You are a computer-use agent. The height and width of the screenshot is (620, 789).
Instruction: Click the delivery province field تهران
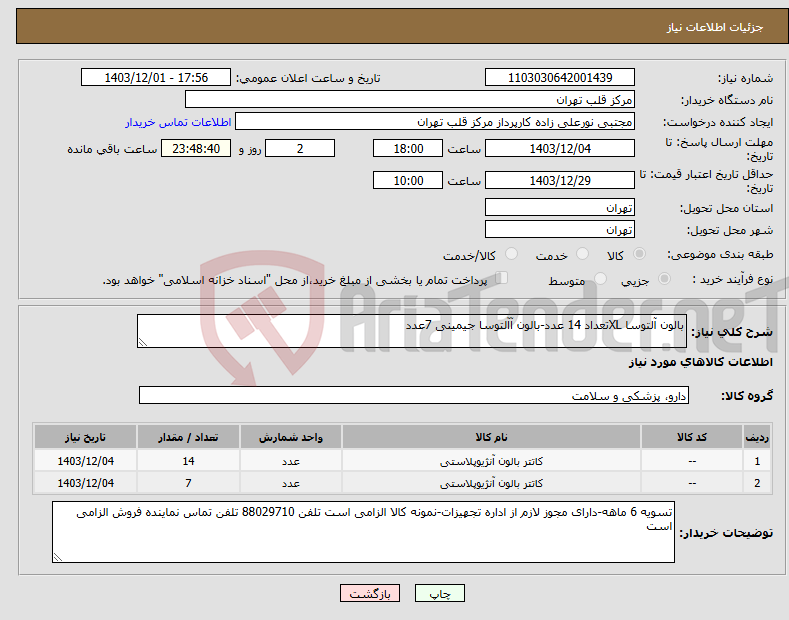(560, 207)
